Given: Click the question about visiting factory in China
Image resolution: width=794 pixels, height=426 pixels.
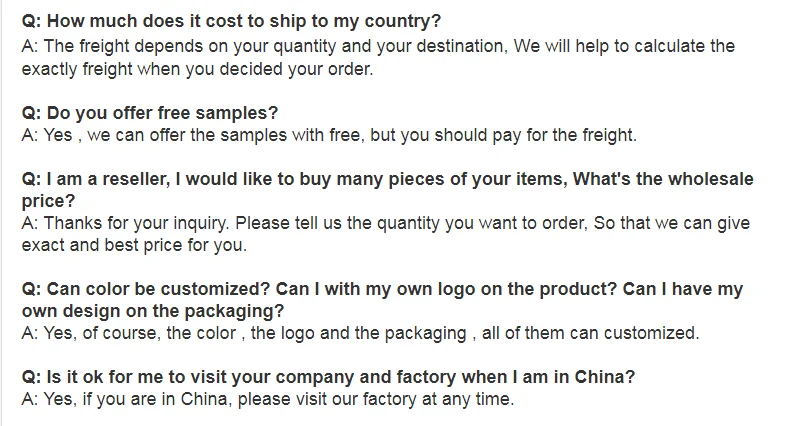Looking at the screenshot, I should [328, 378].
